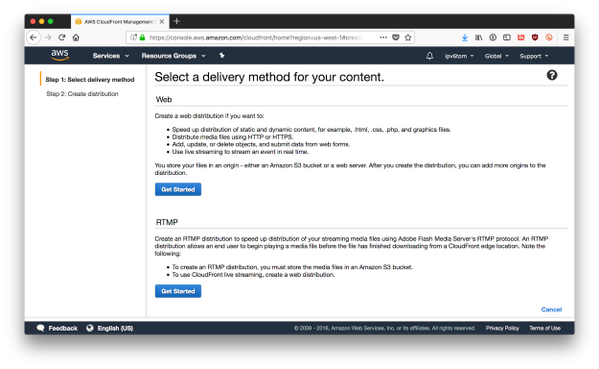Open the page actions three-dots icon
Image resolution: width=599 pixels, height=369 pixels.
pos(383,37)
